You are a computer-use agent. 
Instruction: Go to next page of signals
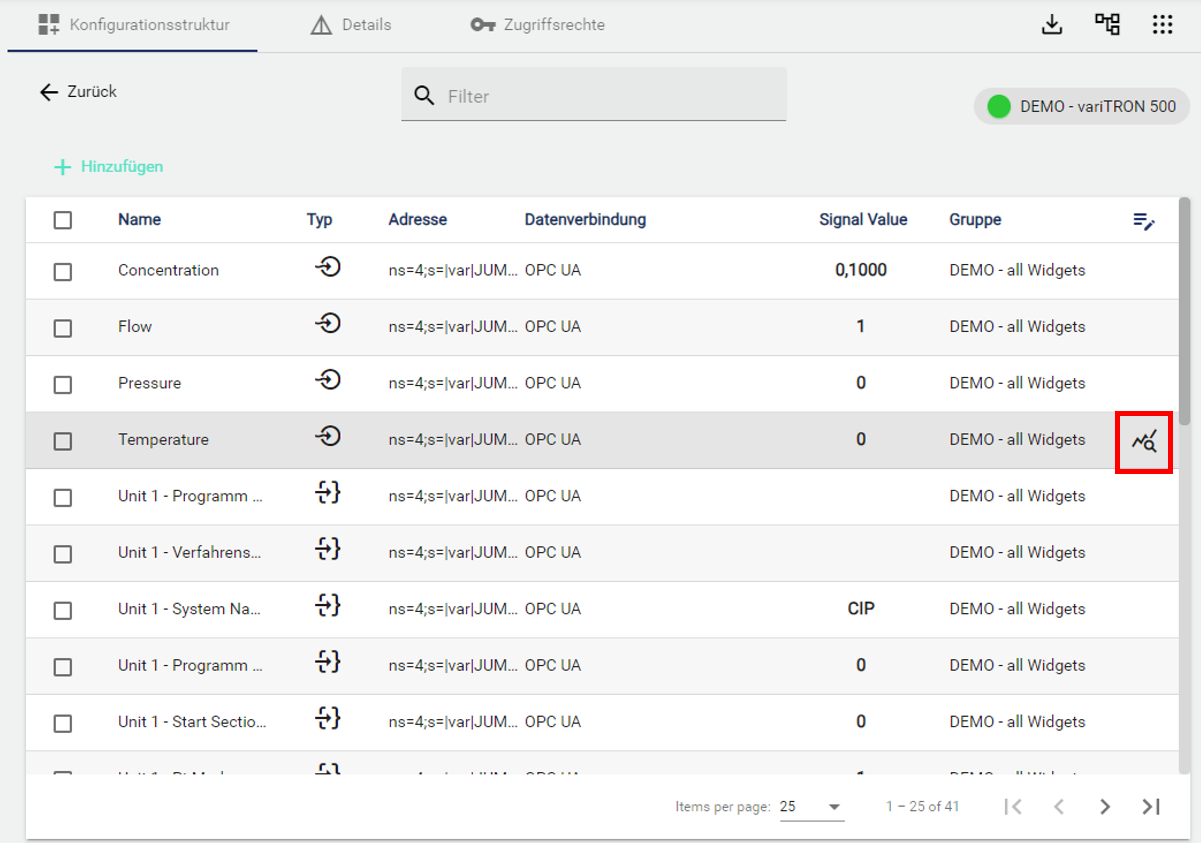click(1105, 807)
